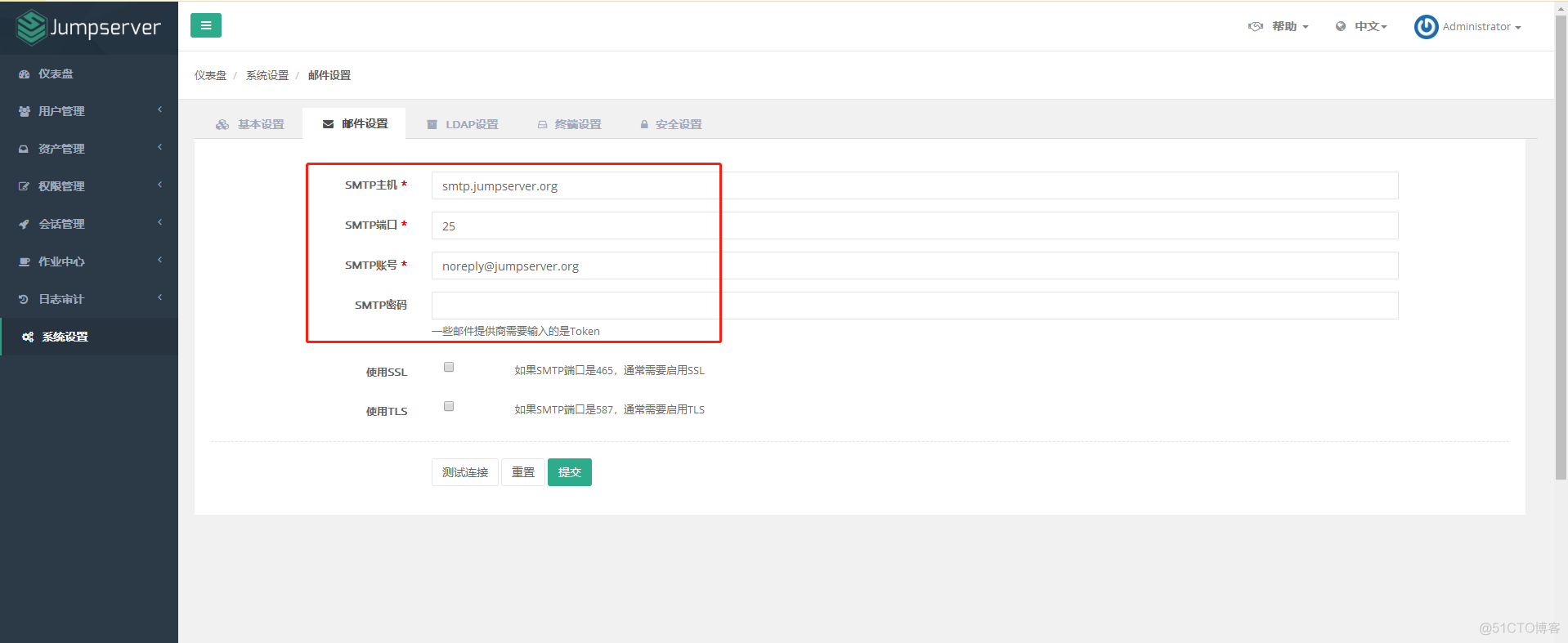
Task: Click the users icon next to 用户管理
Action: (x=25, y=112)
